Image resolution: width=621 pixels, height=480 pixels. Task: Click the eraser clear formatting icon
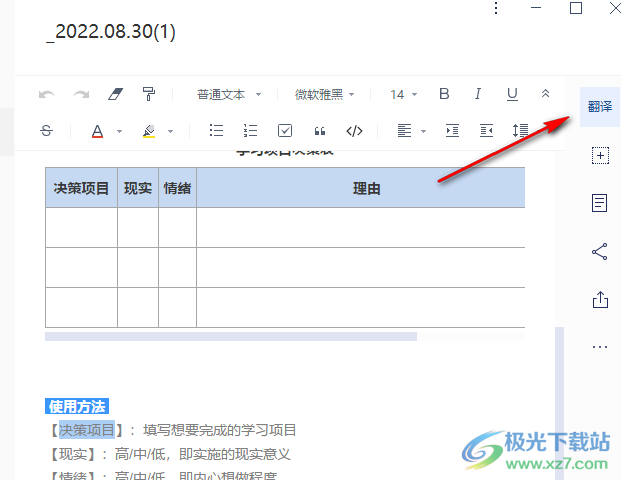113,94
